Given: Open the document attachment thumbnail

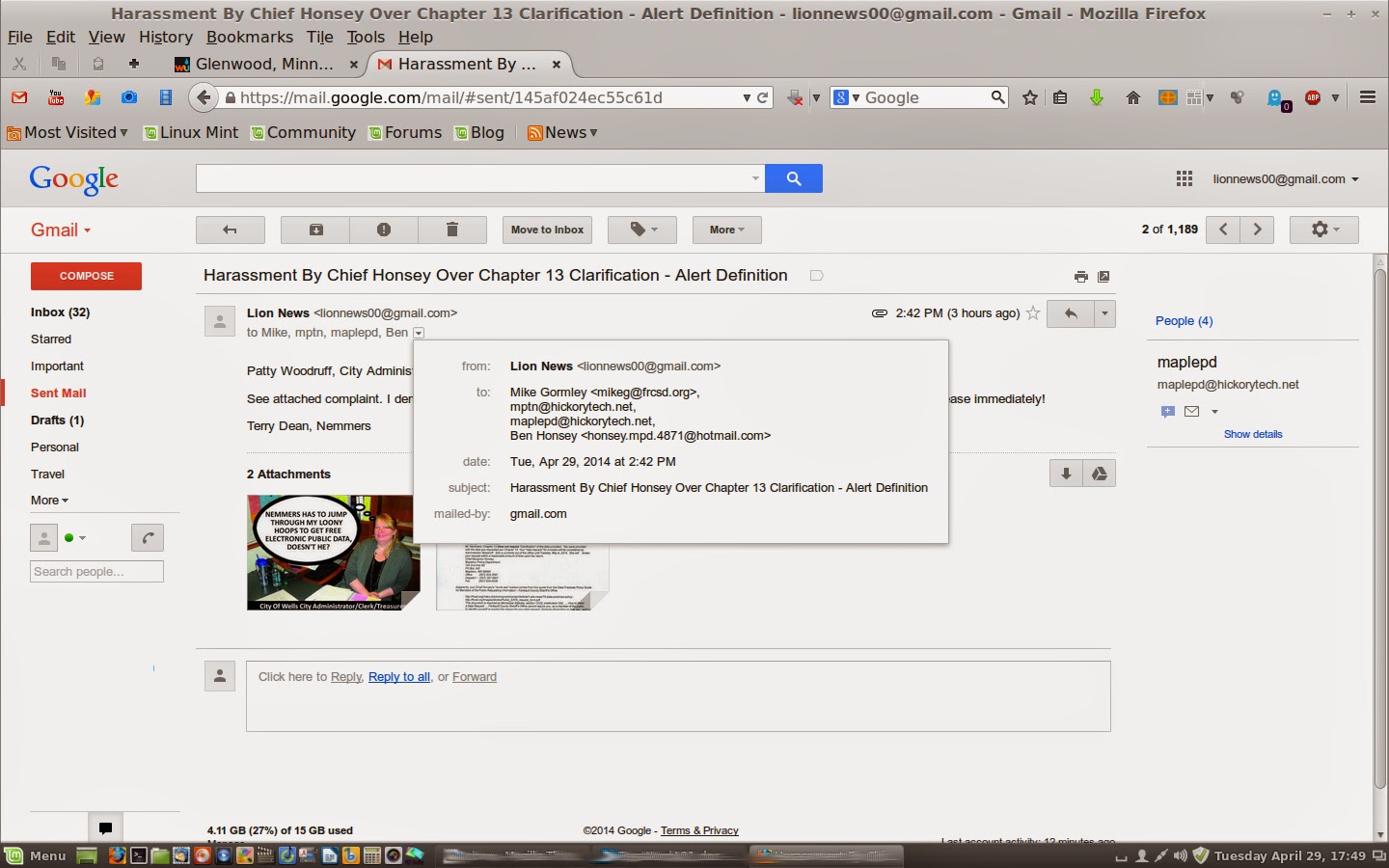Looking at the screenshot, I should point(523,577).
